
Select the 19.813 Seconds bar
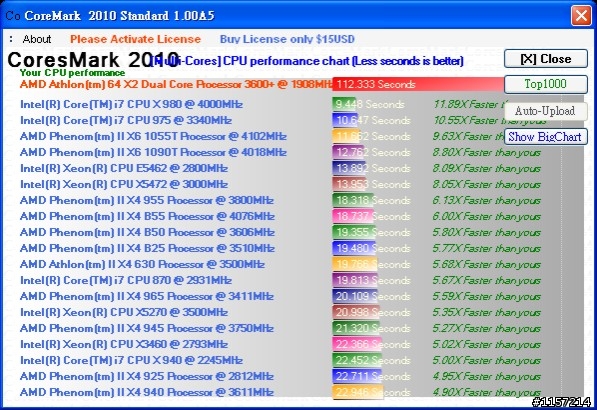pos(354,280)
